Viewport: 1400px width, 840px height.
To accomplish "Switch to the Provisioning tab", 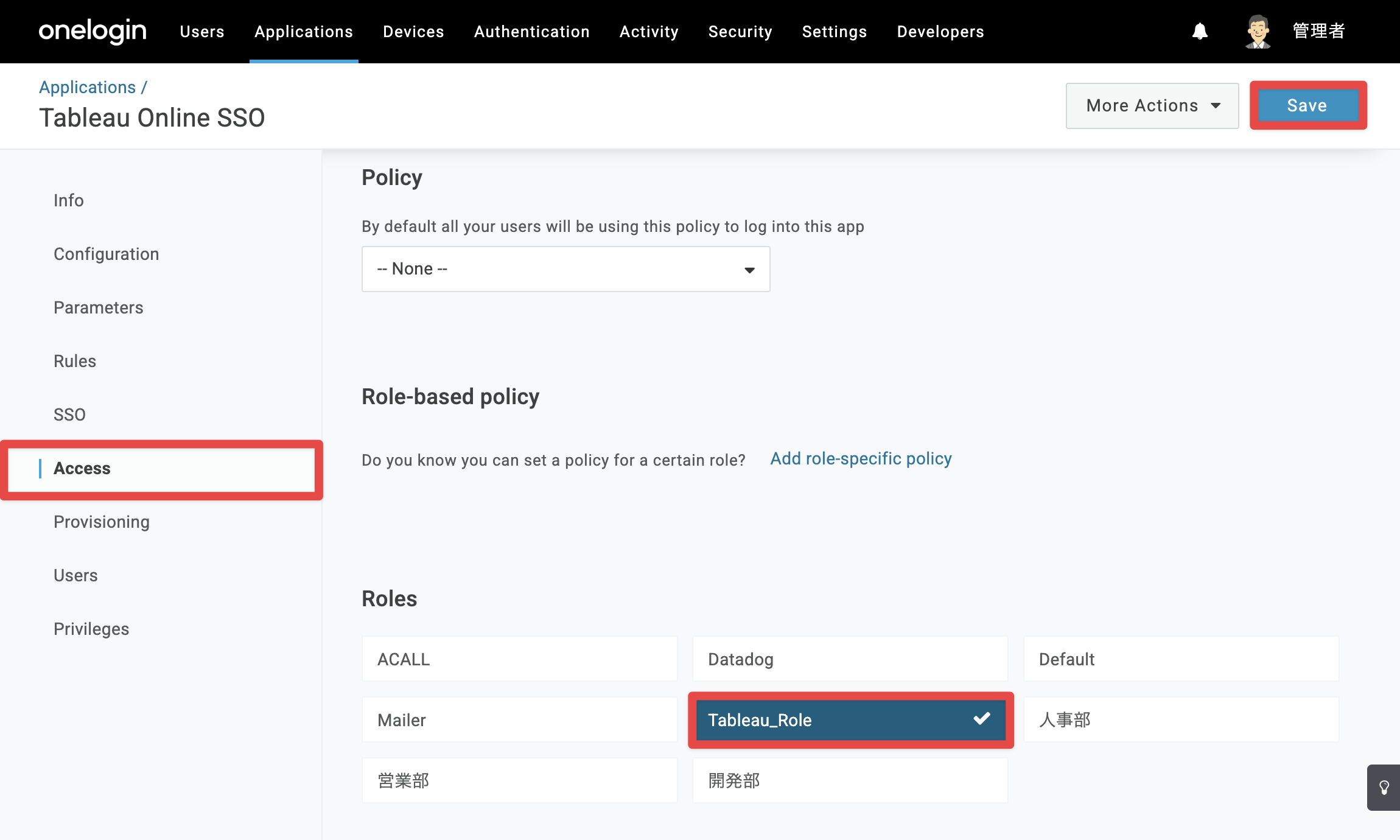I will [x=102, y=522].
